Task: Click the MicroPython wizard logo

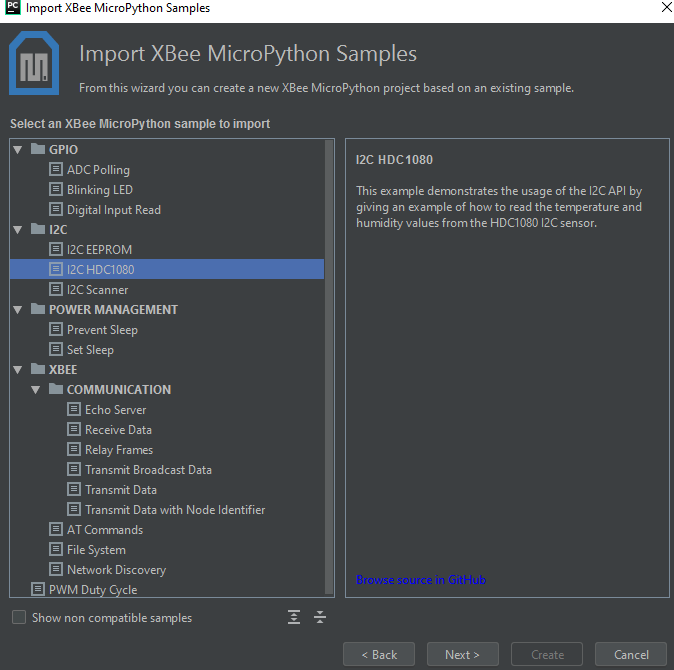Action: click(34, 63)
